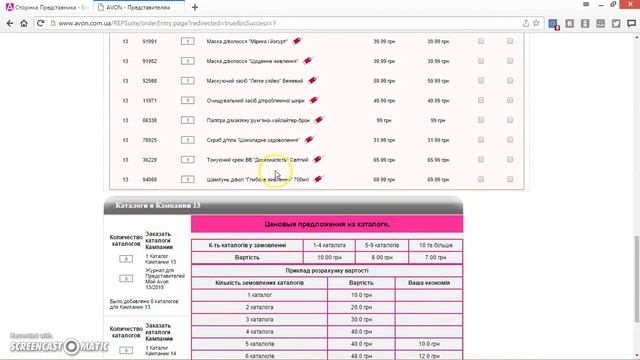This screenshot has width=640, height=360.
Task: Click the '7.00 грн' price cell
Action: [x=436, y=258]
